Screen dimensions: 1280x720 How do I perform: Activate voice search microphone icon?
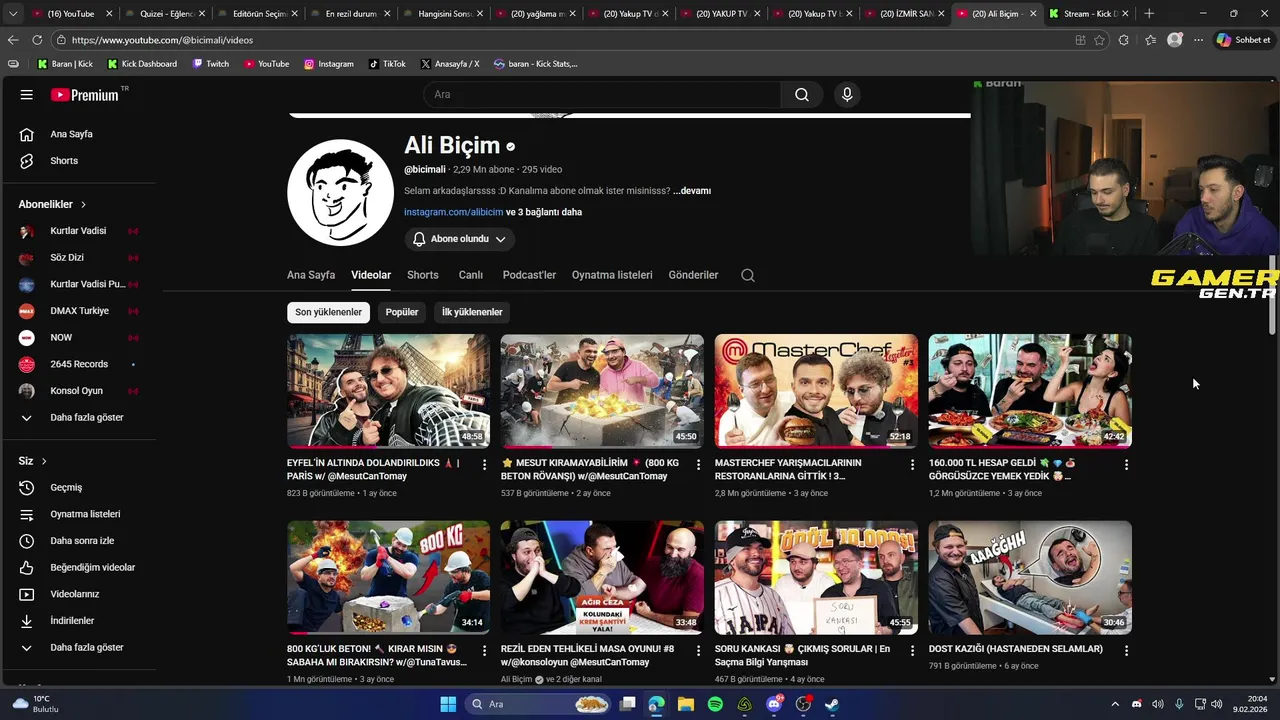click(847, 95)
